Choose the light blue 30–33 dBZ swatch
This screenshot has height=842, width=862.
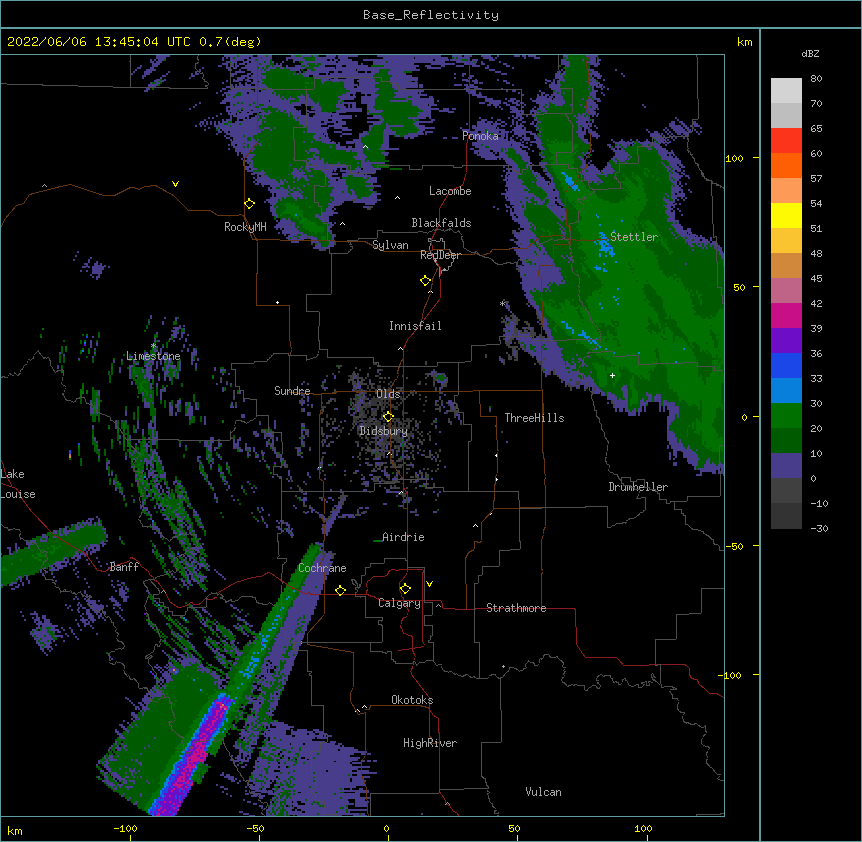click(x=786, y=391)
